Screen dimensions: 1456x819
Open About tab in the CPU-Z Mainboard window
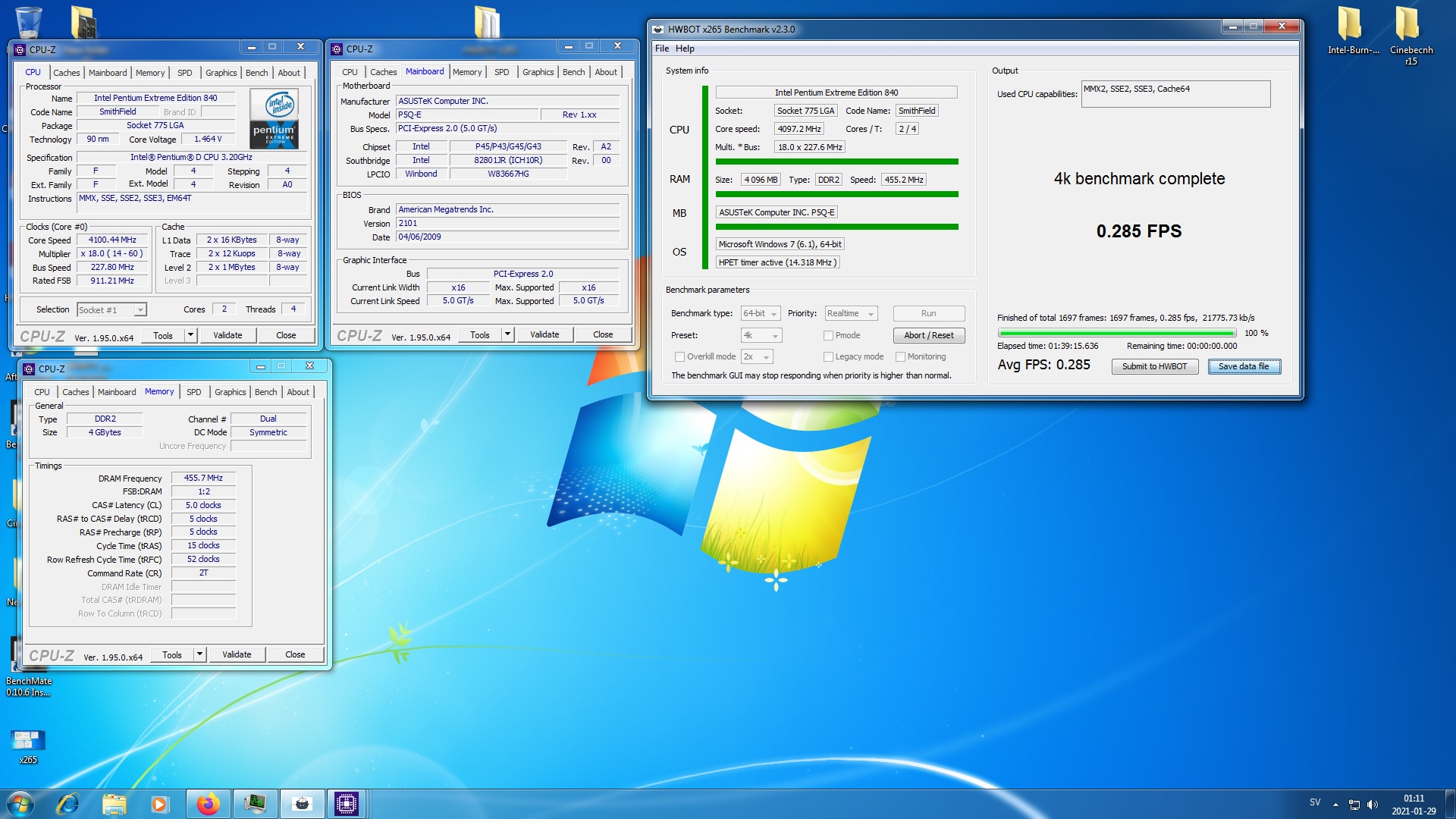pyautogui.click(x=605, y=72)
